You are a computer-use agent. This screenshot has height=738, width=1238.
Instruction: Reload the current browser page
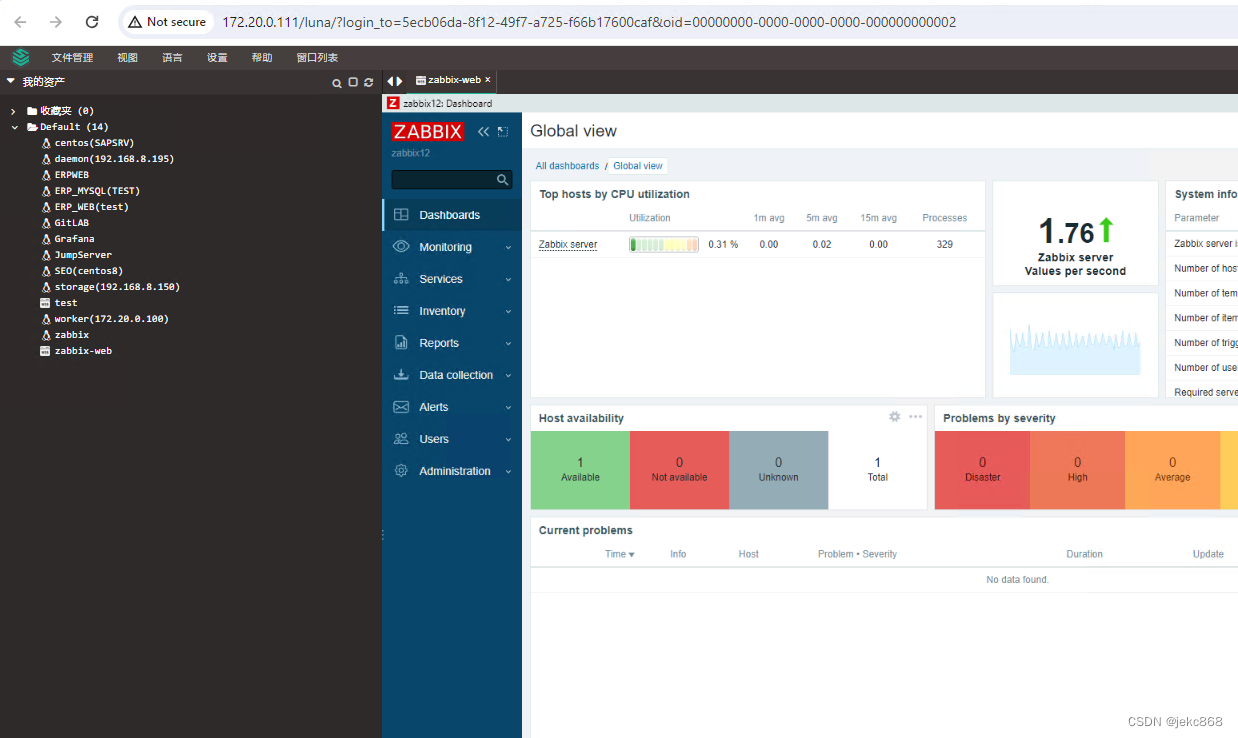point(92,22)
